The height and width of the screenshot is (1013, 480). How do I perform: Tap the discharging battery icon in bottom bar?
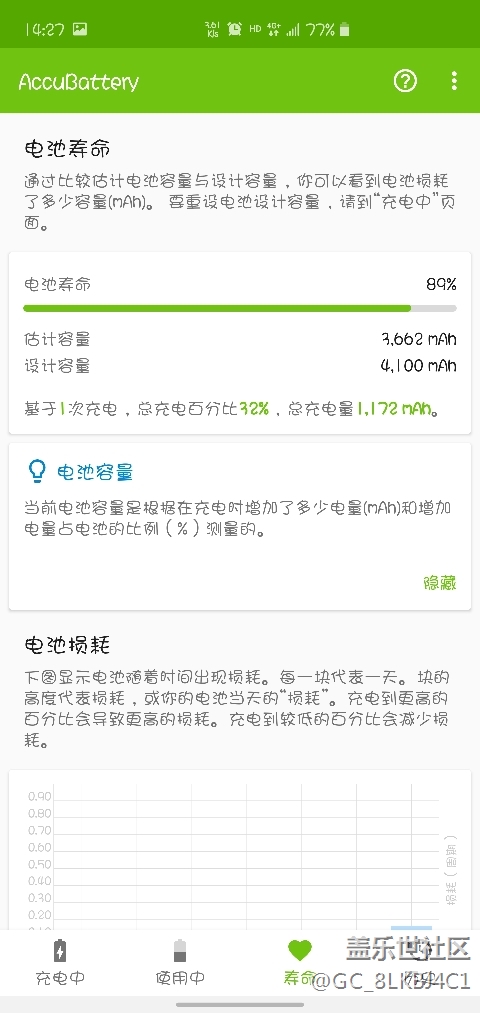point(180,951)
